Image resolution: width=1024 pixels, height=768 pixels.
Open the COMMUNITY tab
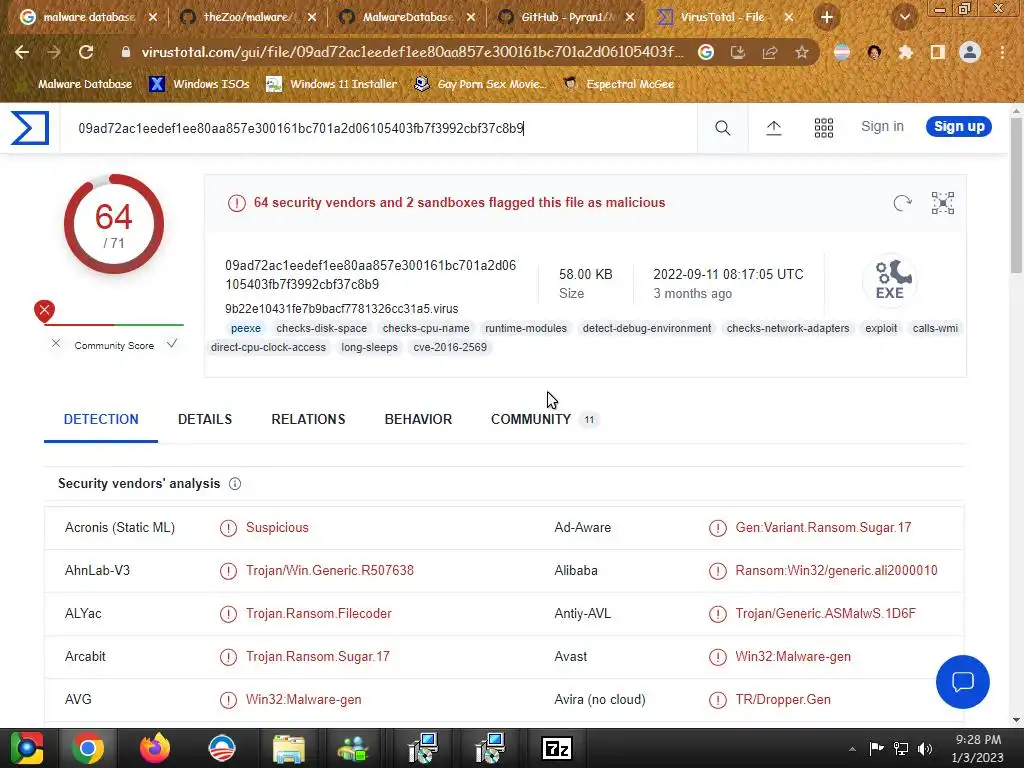coord(544,419)
